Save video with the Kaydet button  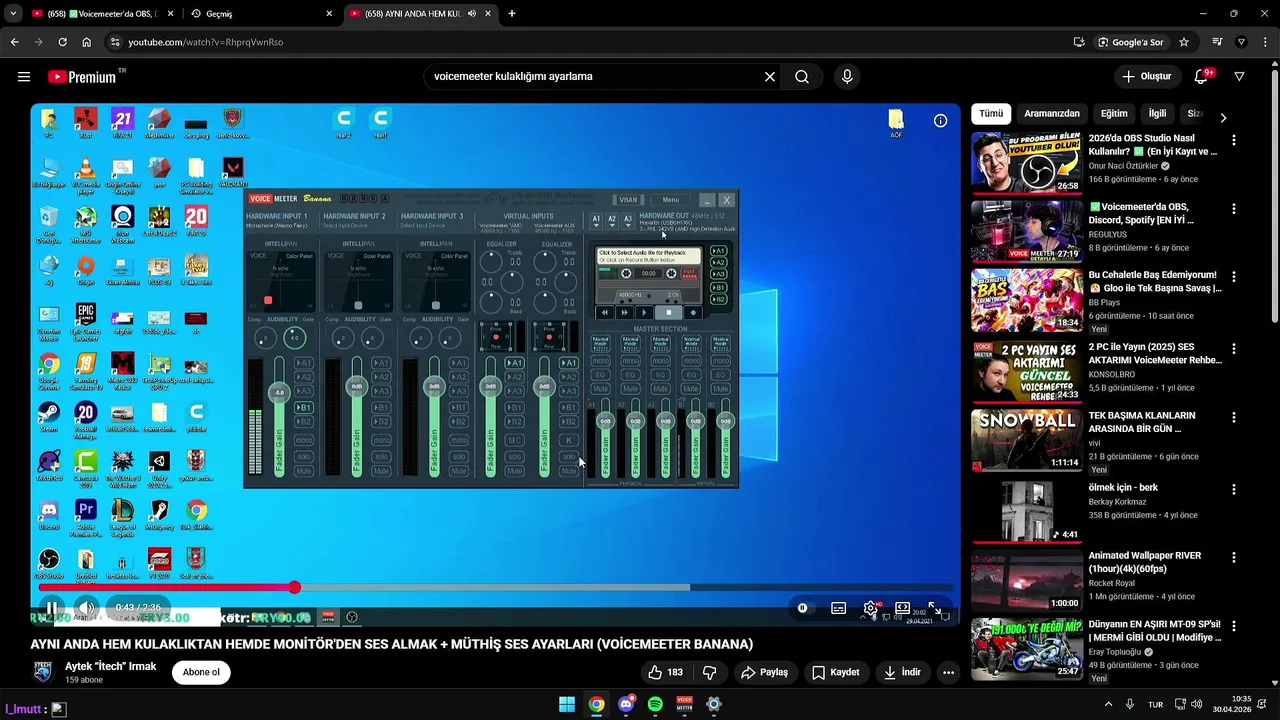pyautogui.click(x=835, y=673)
